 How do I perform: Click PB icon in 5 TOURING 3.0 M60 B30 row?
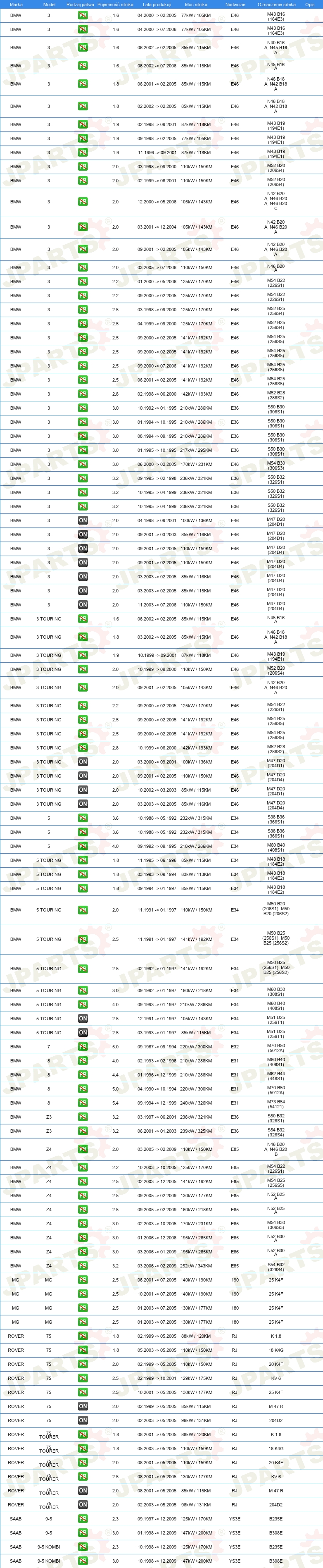point(83,990)
